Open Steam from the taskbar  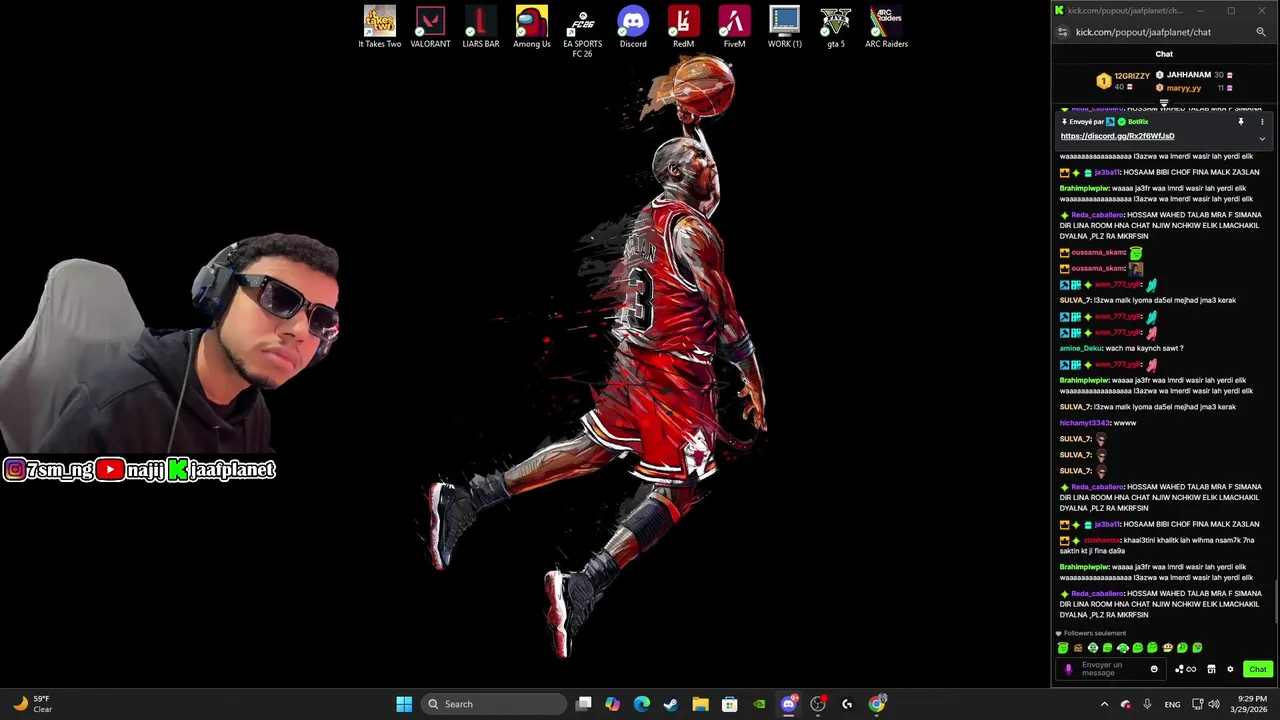pos(671,704)
